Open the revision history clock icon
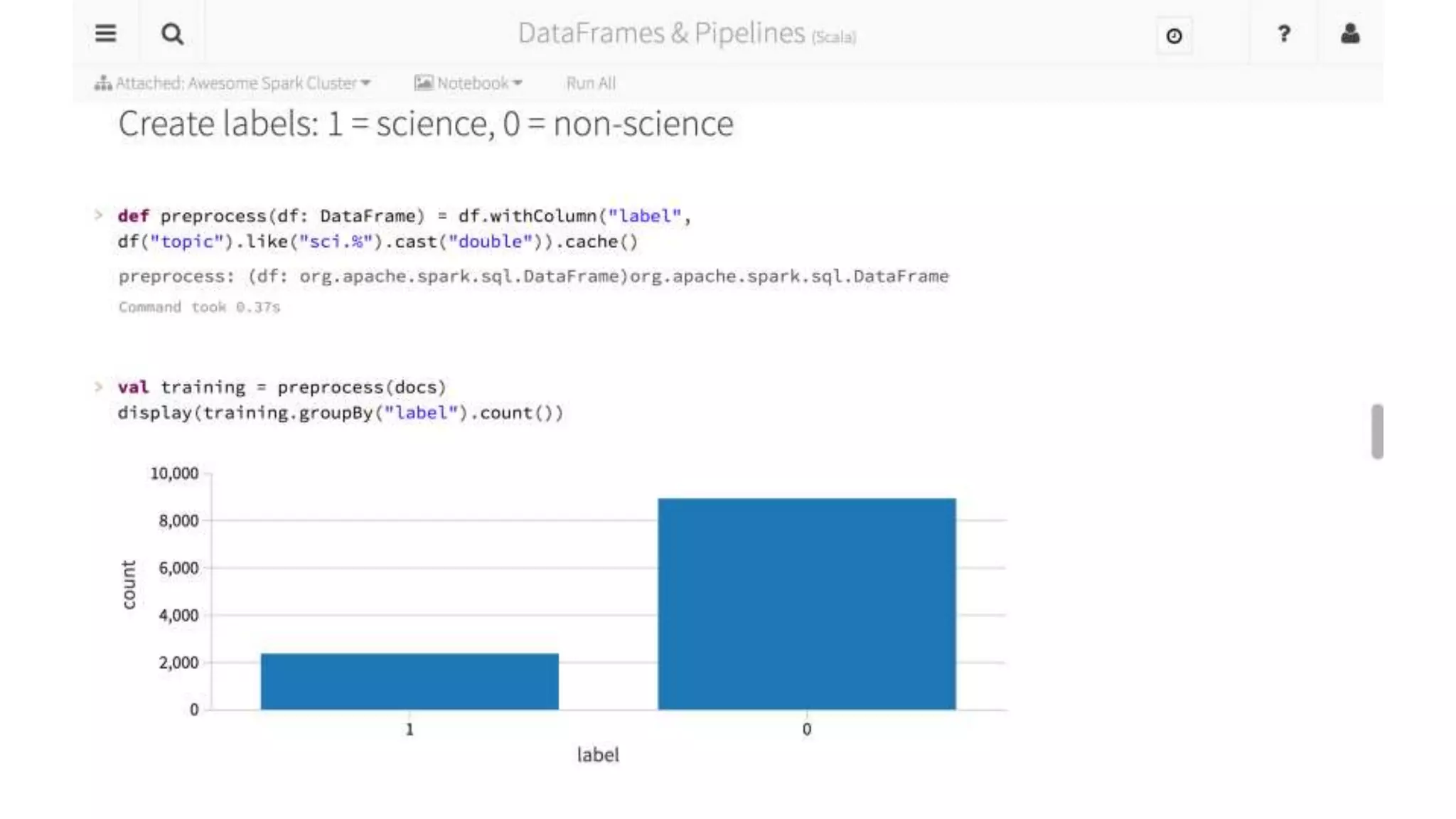 (1174, 36)
